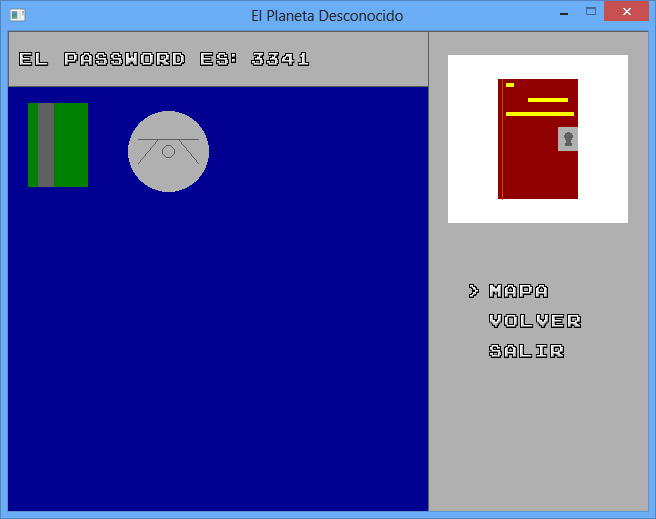Click the 'EL PASSWORD ES' text

pyautogui.click(x=125, y=59)
